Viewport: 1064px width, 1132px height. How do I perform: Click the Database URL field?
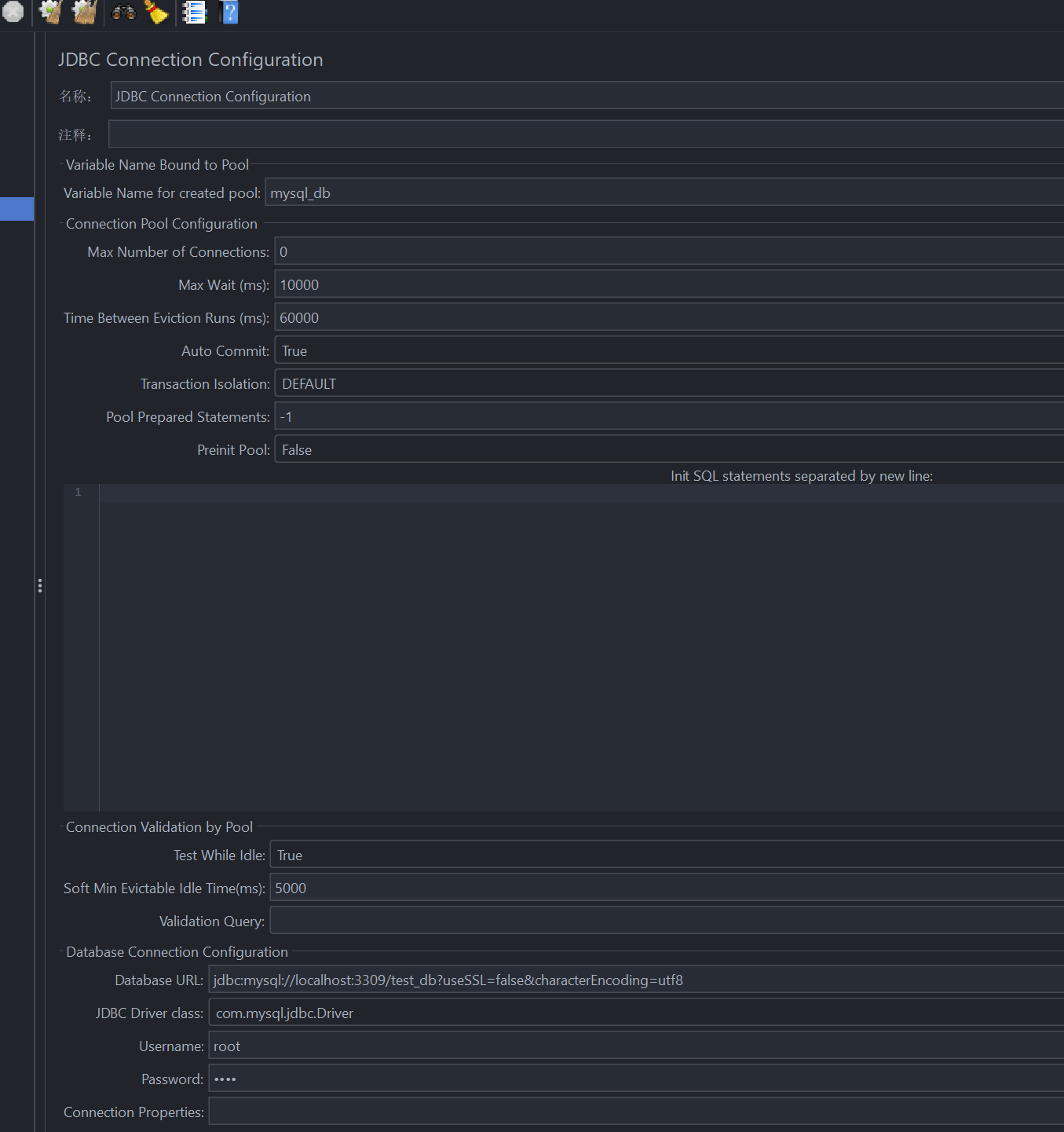(636, 980)
